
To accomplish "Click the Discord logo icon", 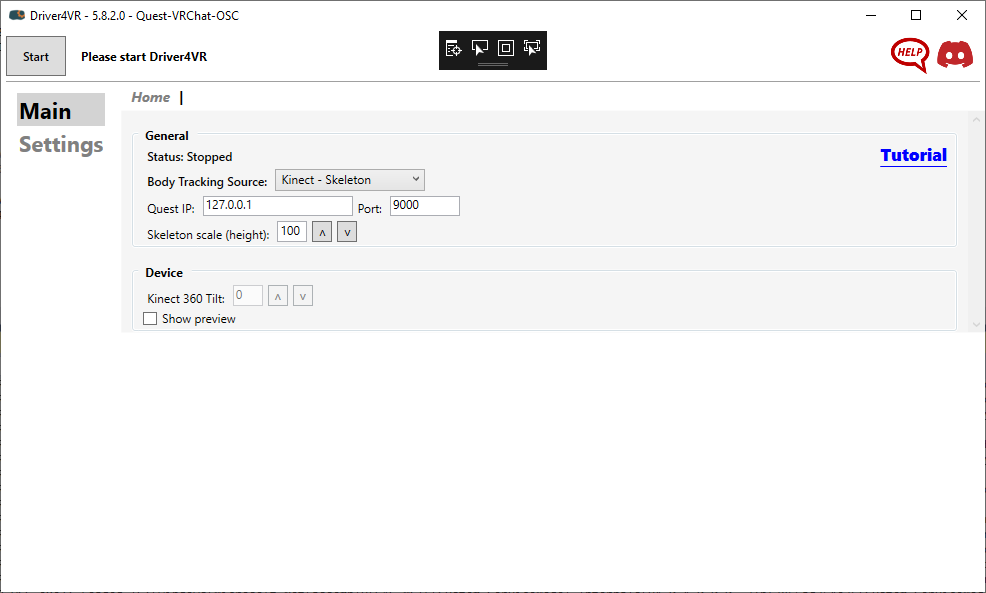I will [x=955, y=55].
